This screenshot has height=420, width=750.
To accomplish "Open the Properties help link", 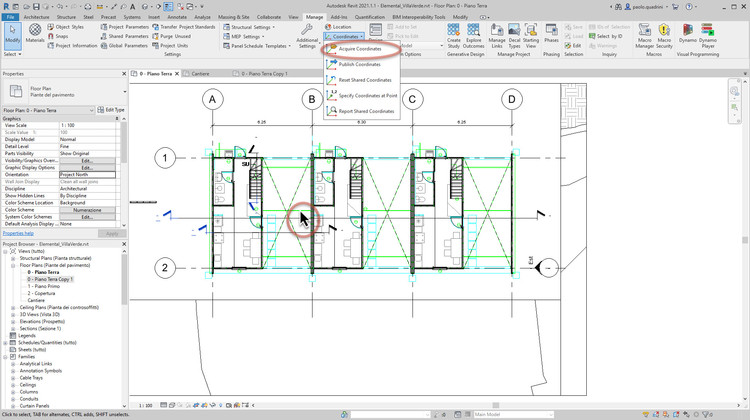I will pyautogui.click(x=18, y=232).
